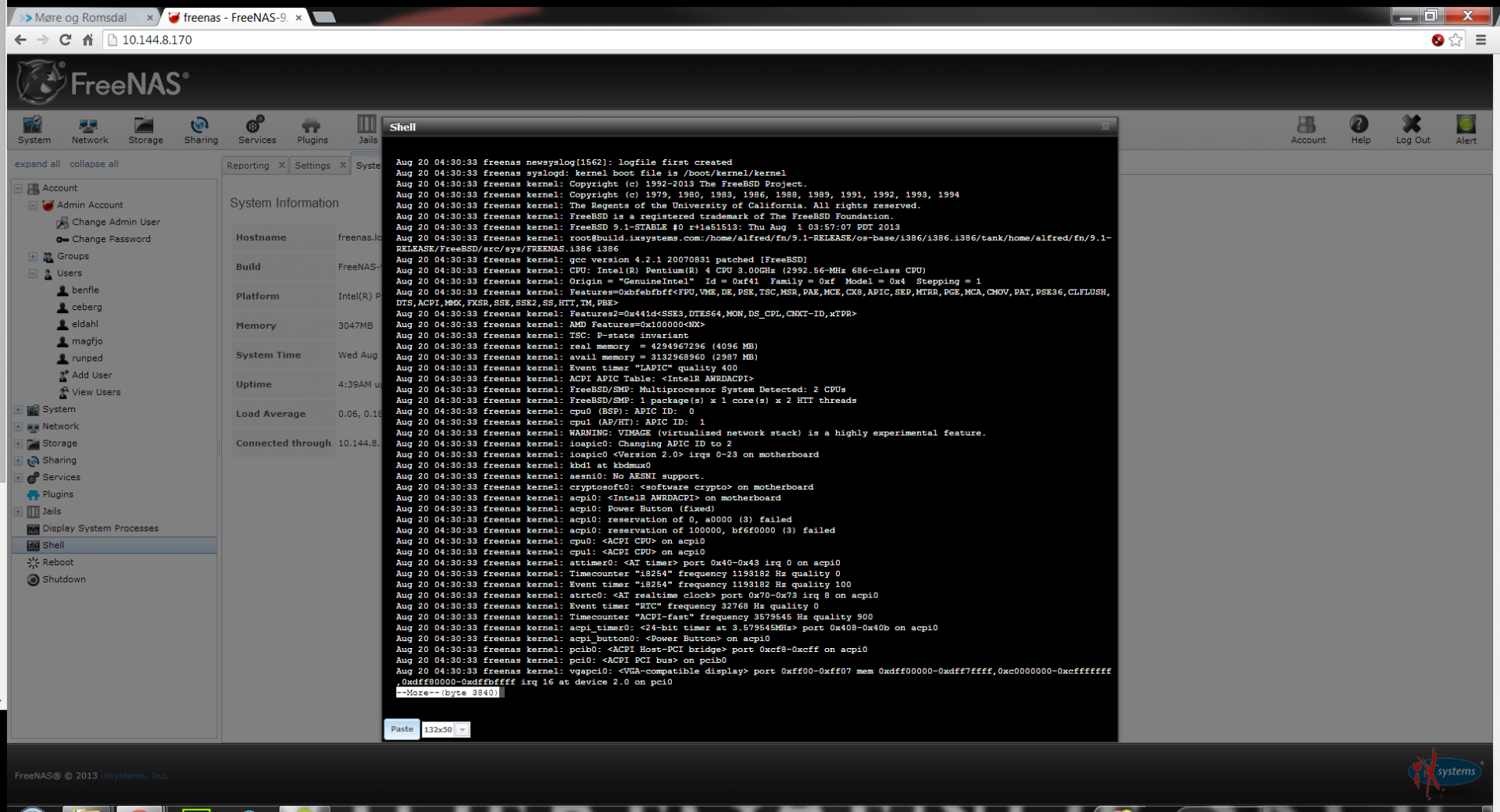Click View Users in tree
The image size is (1500, 812).
pos(96,393)
